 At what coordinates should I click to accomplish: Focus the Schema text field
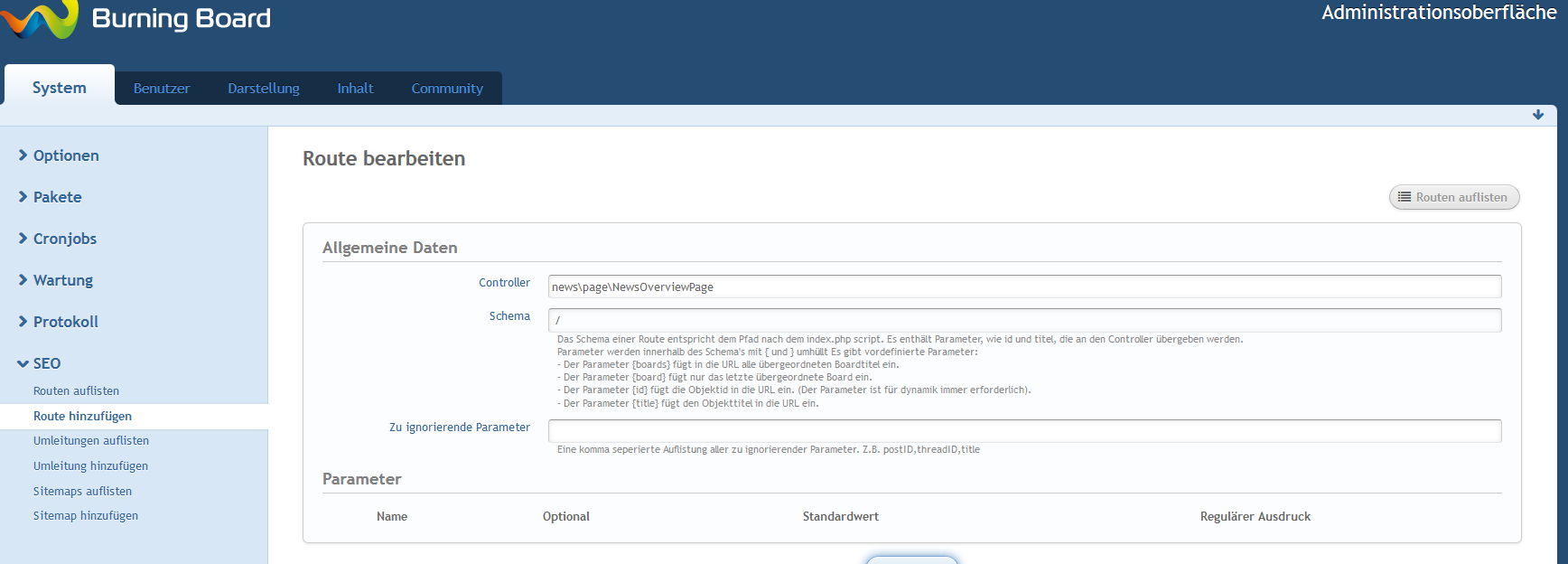coord(1024,320)
